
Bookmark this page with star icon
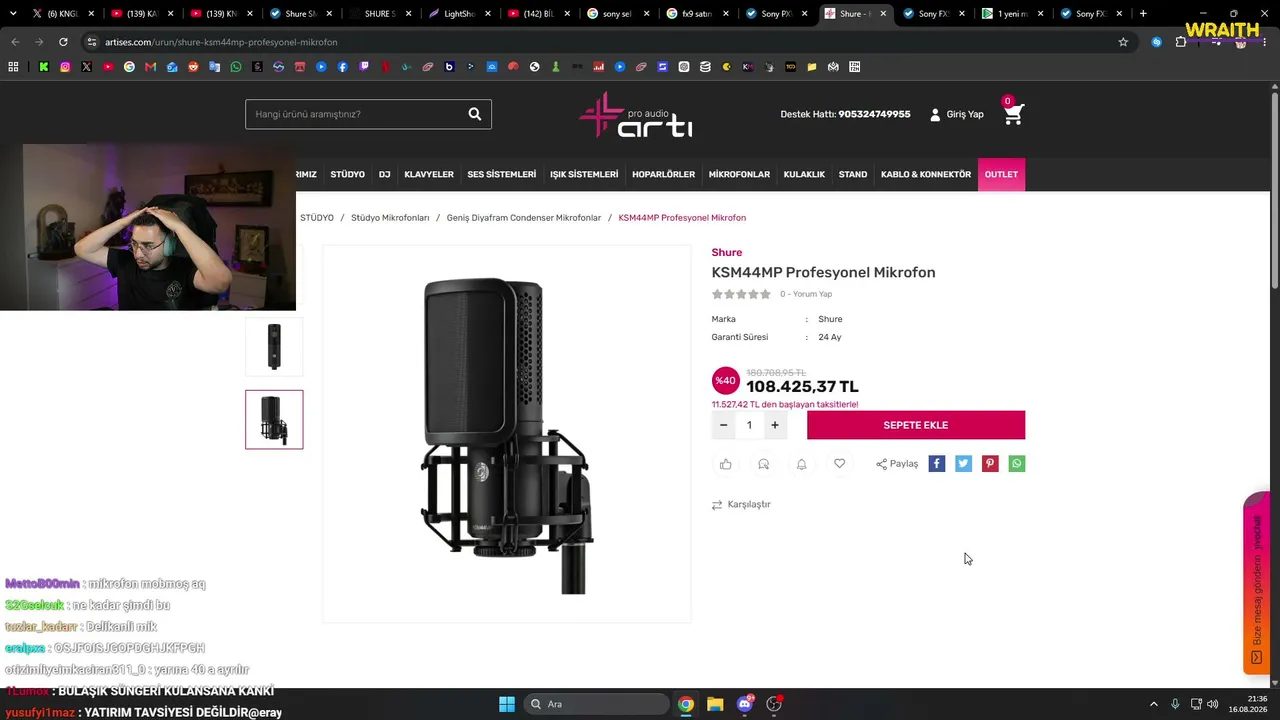coord(1123,42)
